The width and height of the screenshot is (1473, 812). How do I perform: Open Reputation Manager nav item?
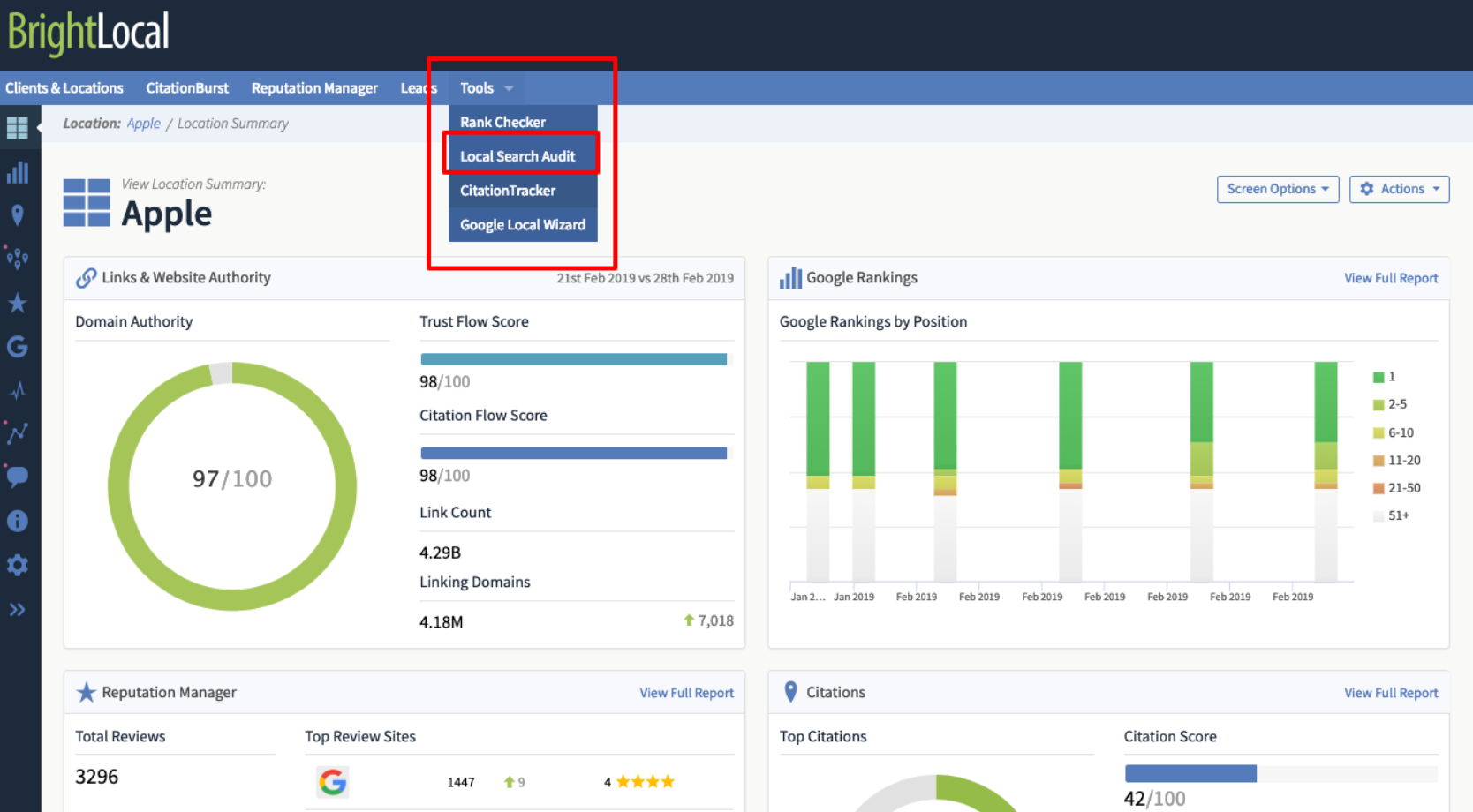pyautogui.click(x=314, y=88)
